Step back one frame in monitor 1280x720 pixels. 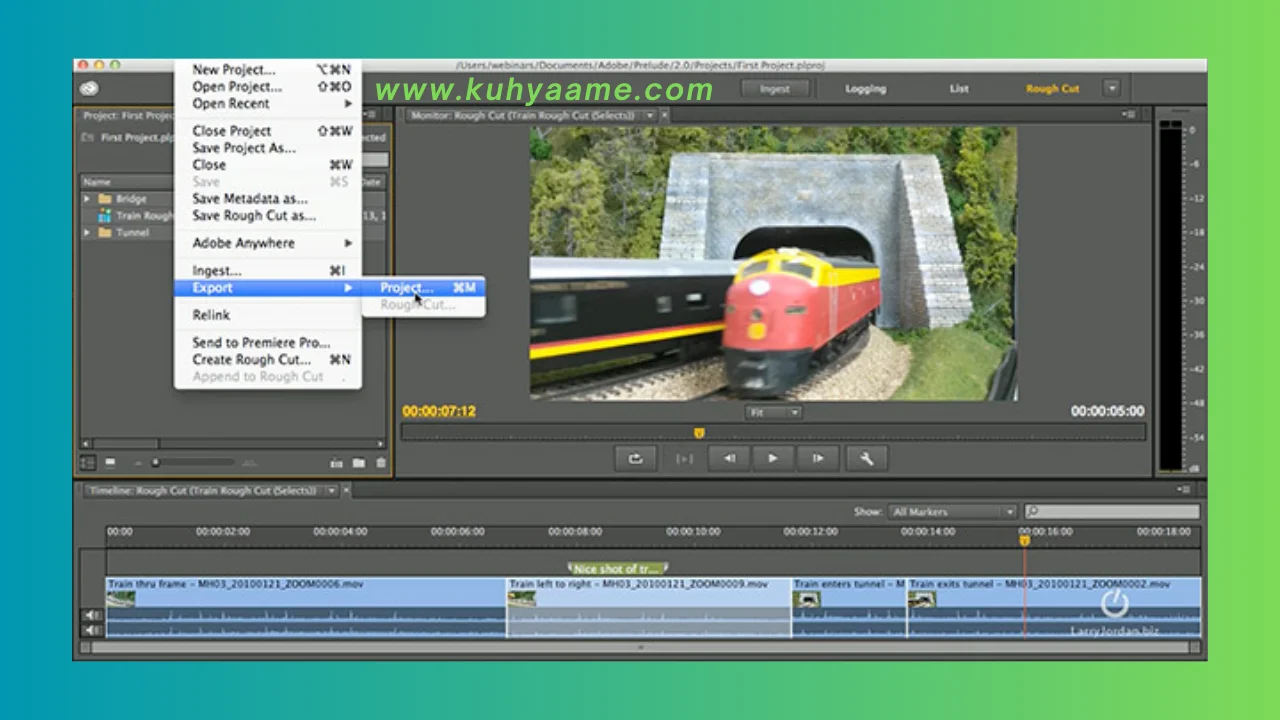point(729,459)
